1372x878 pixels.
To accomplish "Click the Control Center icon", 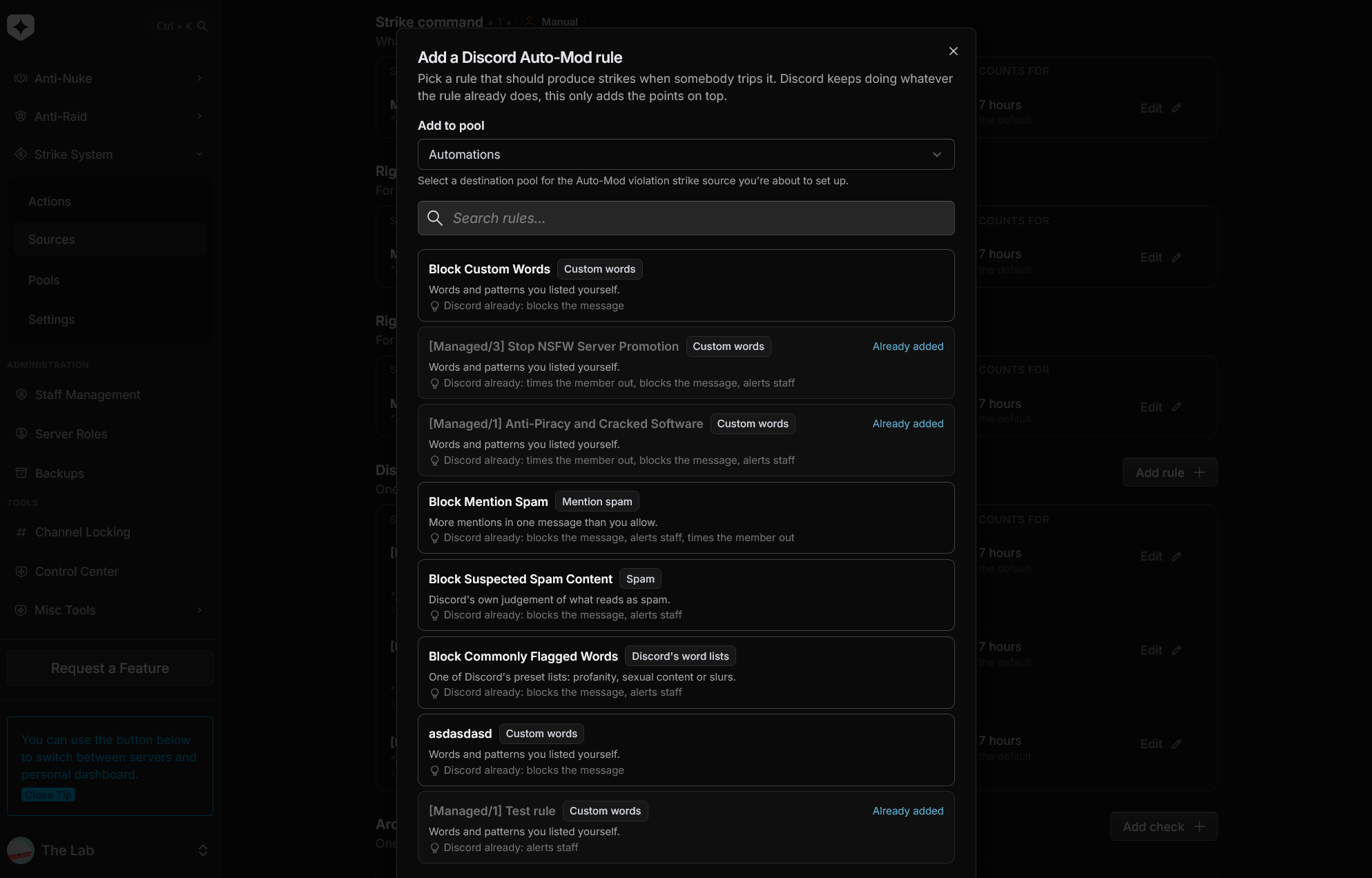I will pos(21,572).
